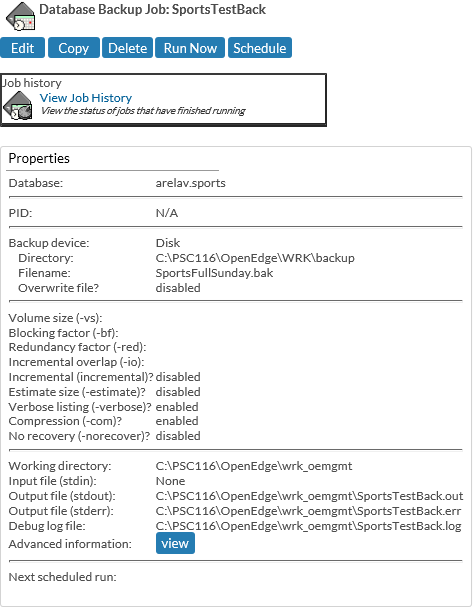Copy the SportsTestBack backup job
The width and height of the screenshot is (473, 610).
(74, 48)
